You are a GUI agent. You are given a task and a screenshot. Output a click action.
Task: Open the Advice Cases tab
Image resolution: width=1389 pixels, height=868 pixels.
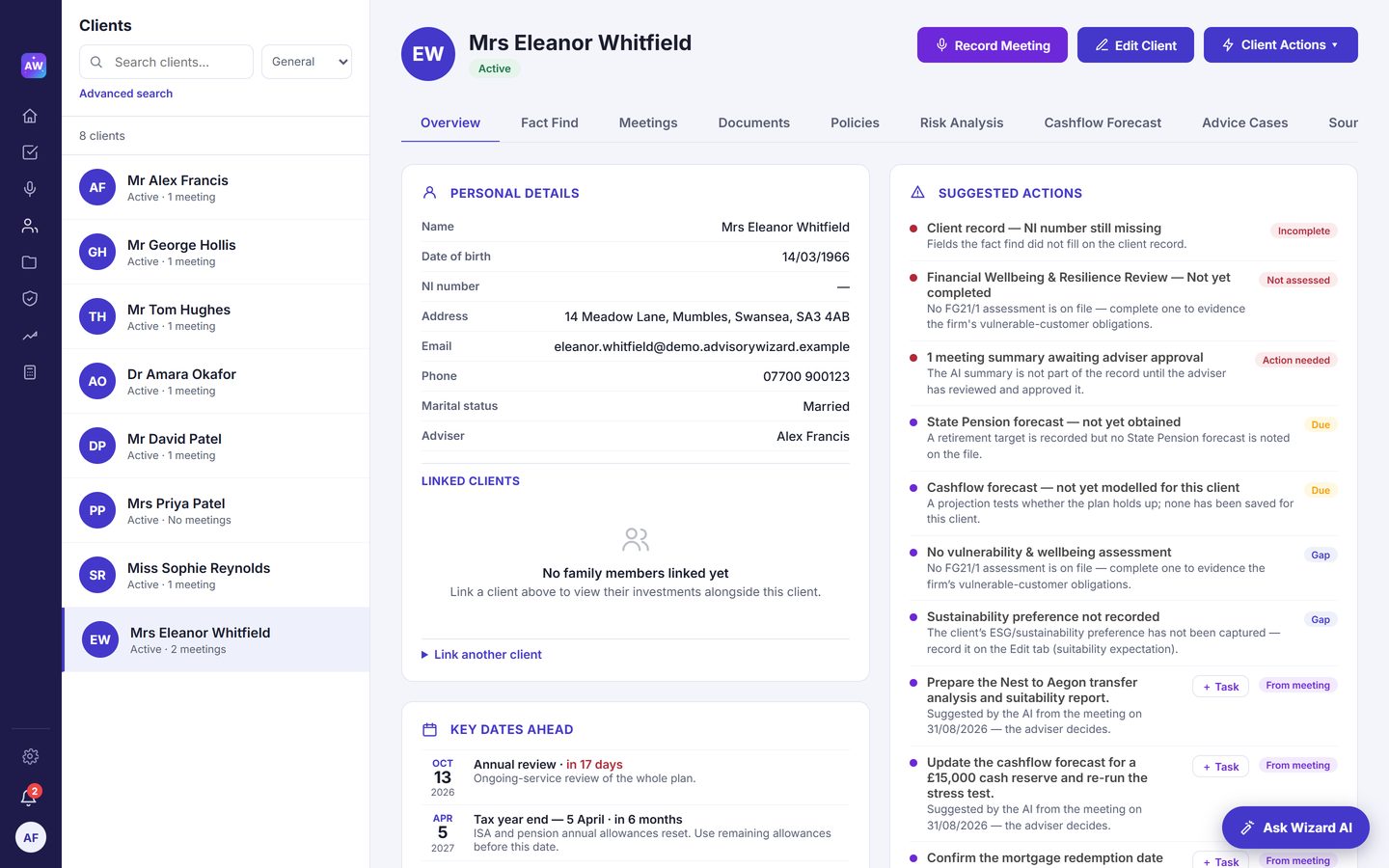pos(1244,122)
